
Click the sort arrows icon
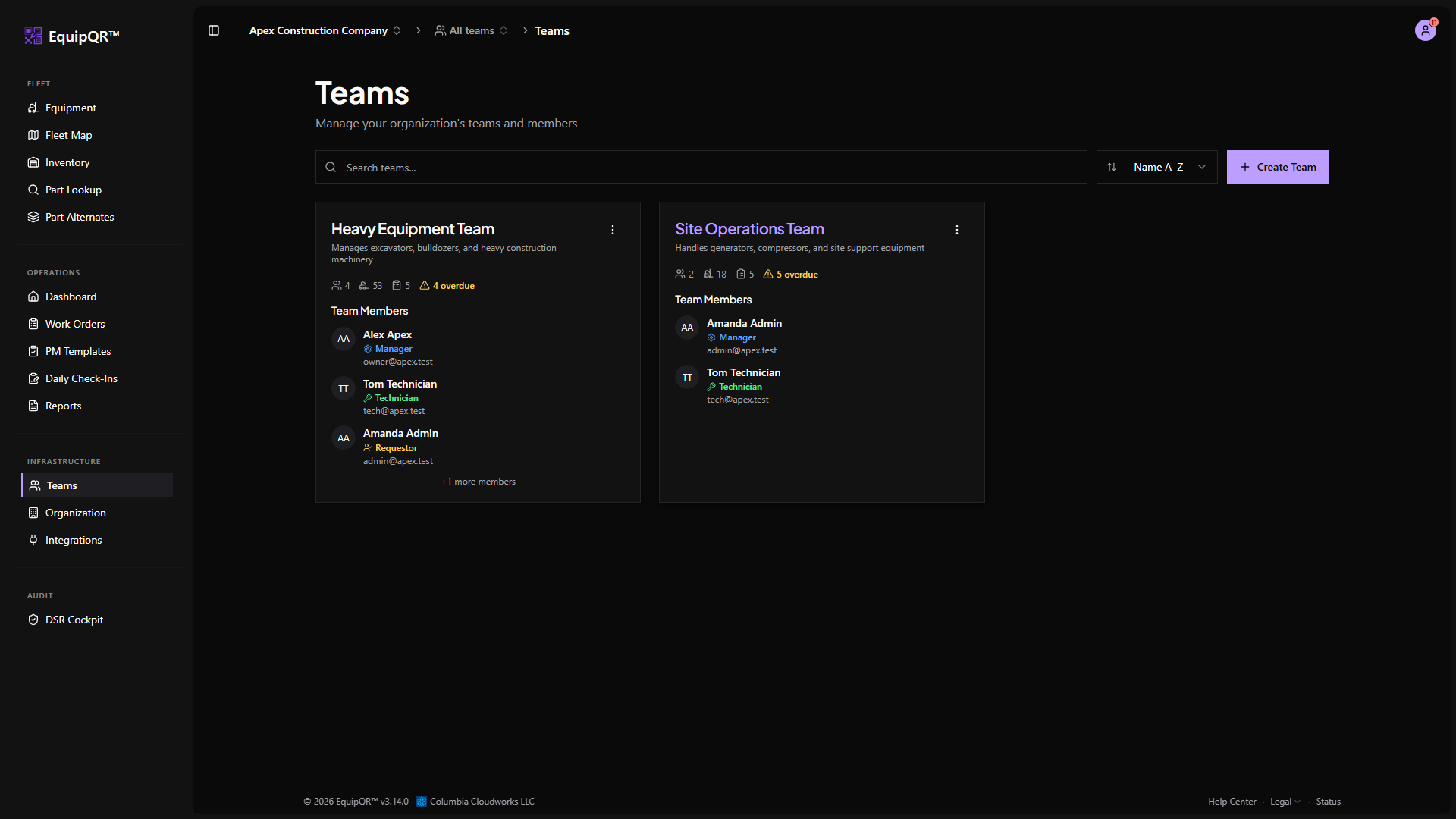point(1112,167)
